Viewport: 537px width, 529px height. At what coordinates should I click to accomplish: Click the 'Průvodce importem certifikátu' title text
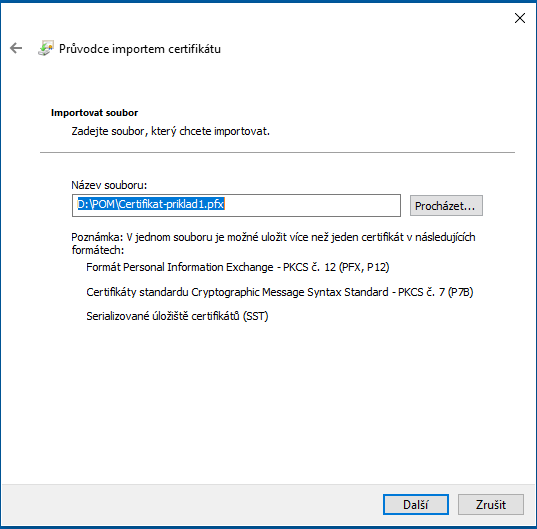(x=140, y=49)
